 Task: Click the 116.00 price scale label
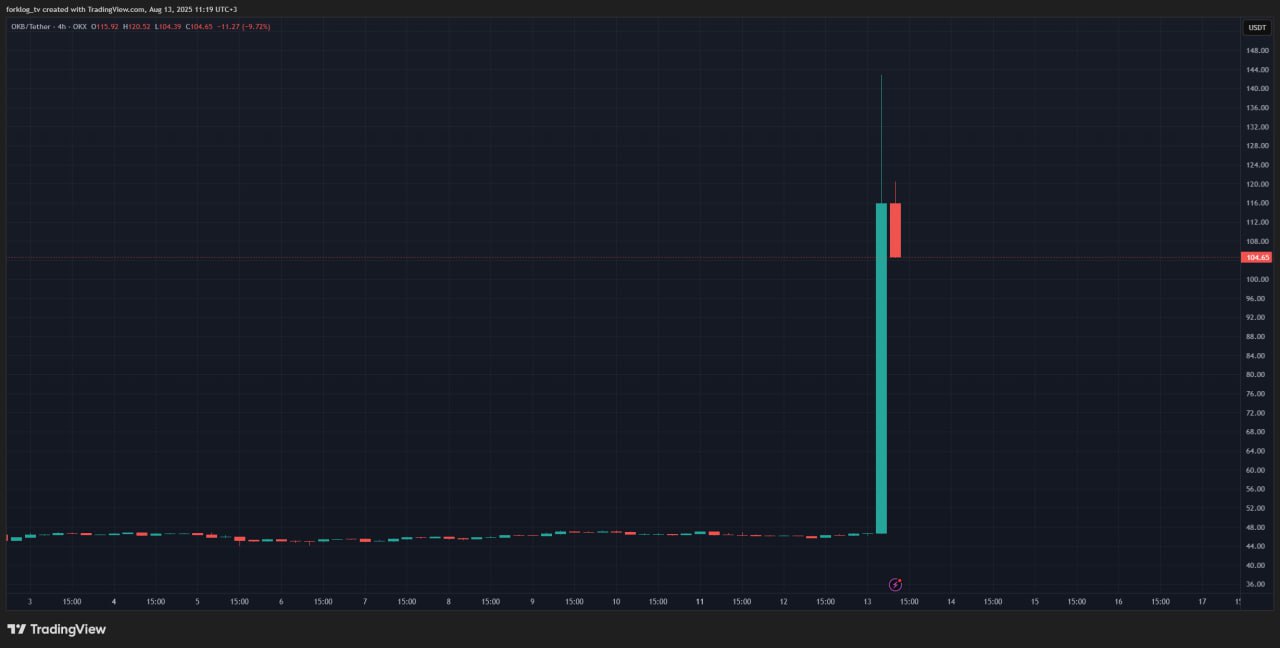pos(1257,203)
